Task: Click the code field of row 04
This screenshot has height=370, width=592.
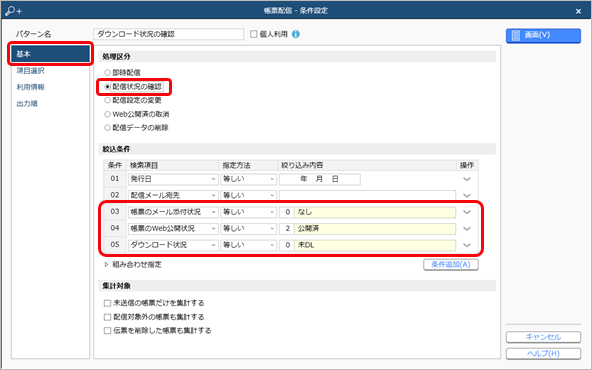Action: [x=287, y=228]
